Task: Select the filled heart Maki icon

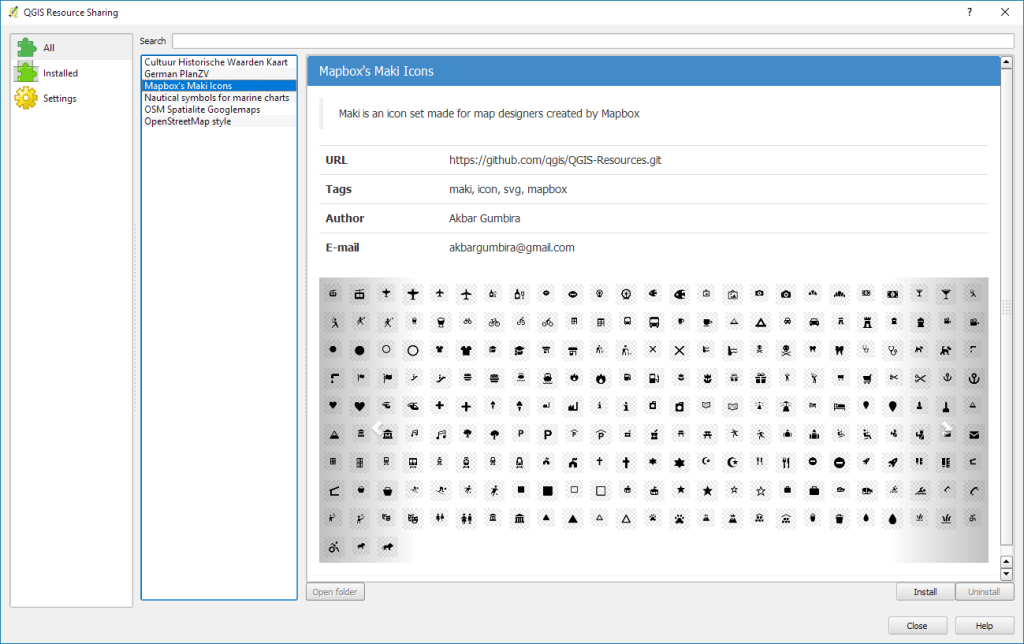Action: click(x=359, y=405)
